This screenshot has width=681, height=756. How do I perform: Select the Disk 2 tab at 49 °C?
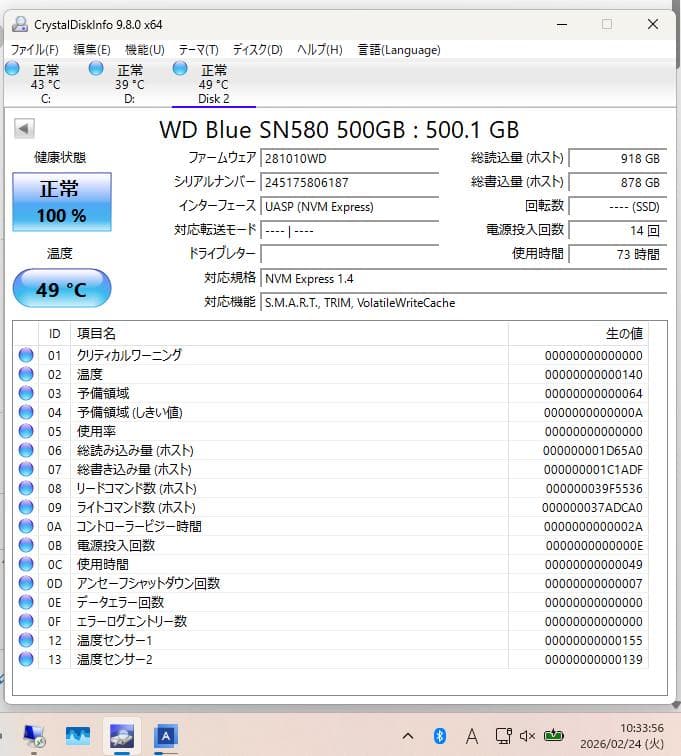tap(214, 84)
